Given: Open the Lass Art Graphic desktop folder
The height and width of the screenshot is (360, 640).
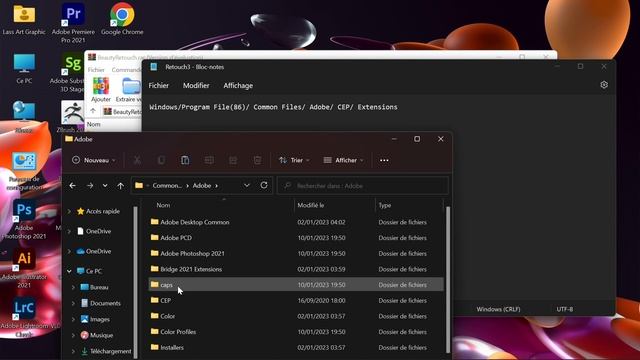Looking at the screenshot, I should 24,19.
